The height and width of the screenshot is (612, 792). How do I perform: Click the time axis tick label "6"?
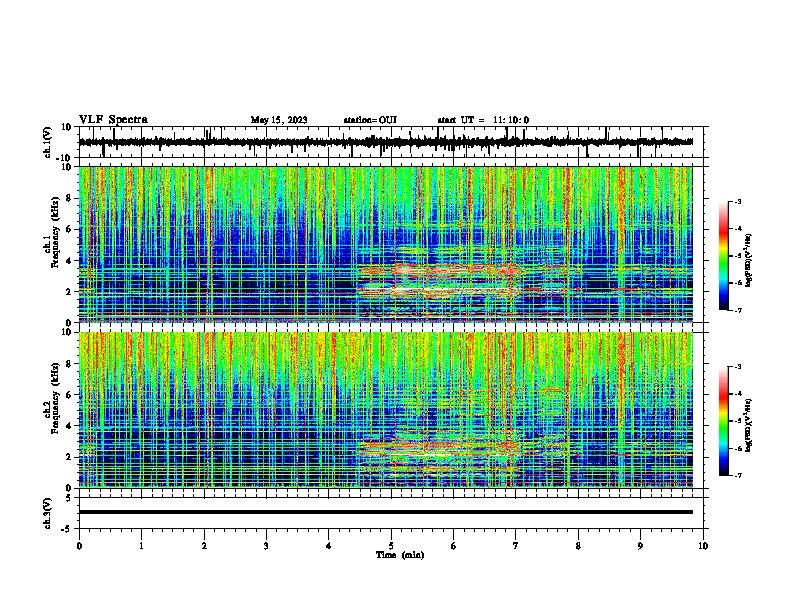pos(454,546)
